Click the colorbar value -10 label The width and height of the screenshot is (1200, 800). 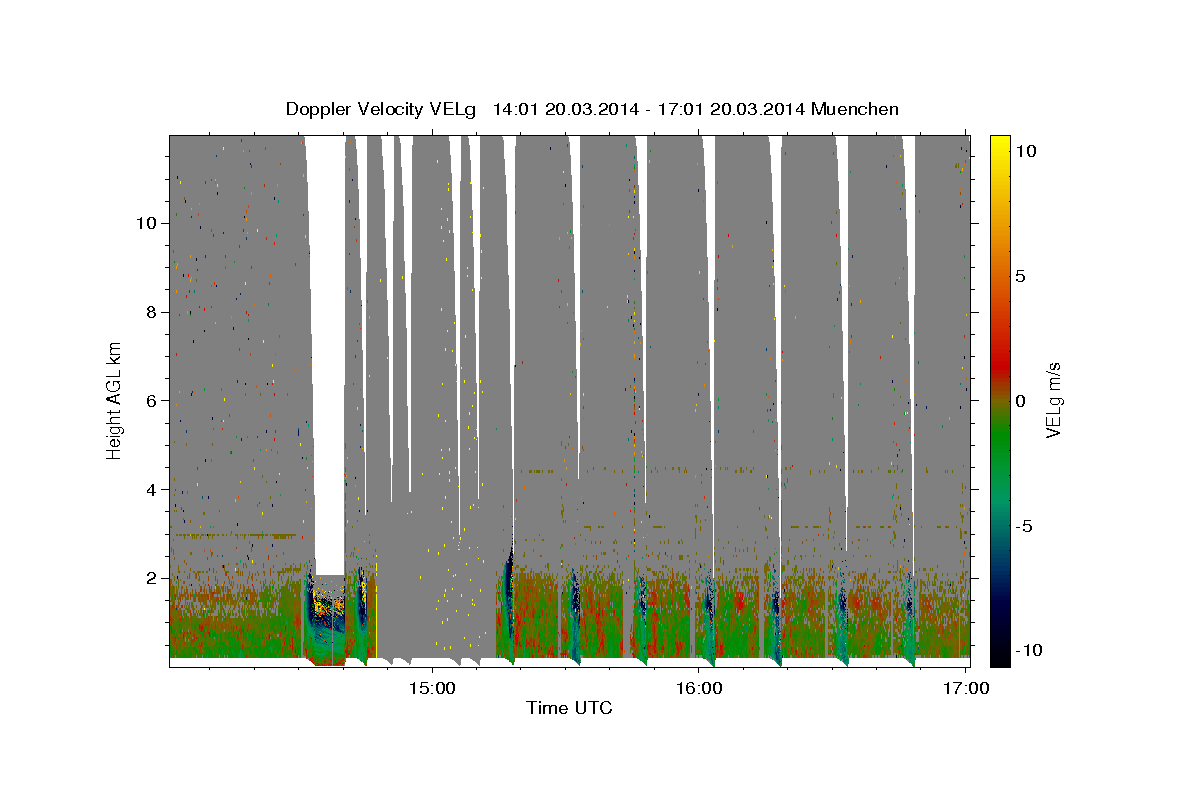[x=1028, y=651]
